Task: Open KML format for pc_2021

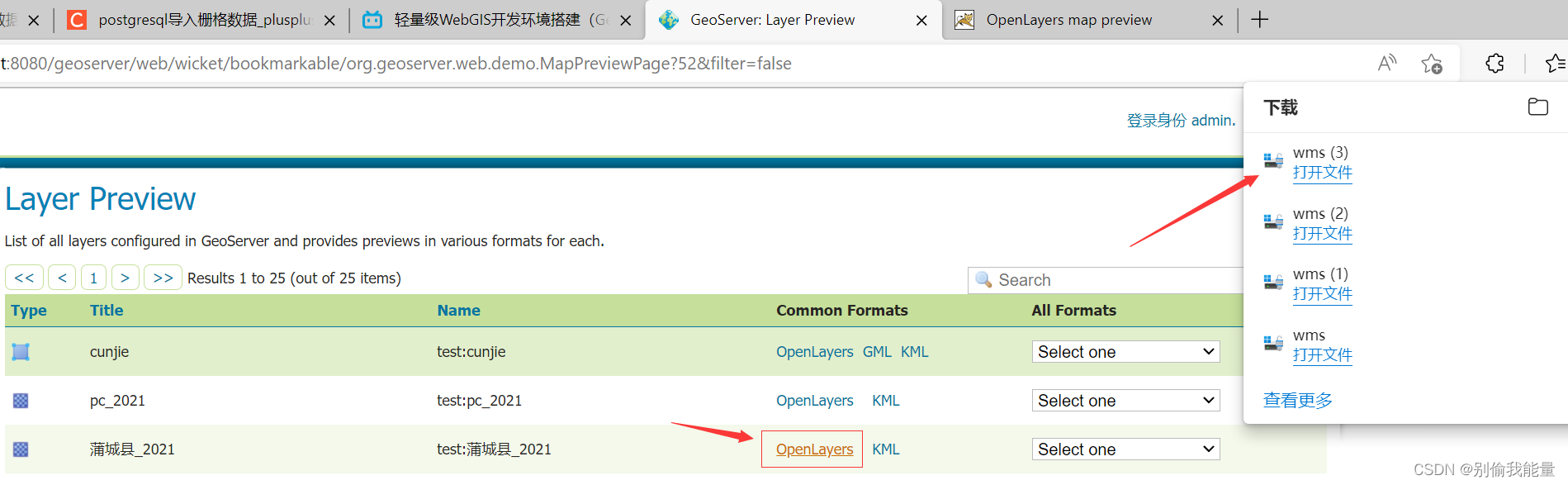Action: [x=885, y=401]
